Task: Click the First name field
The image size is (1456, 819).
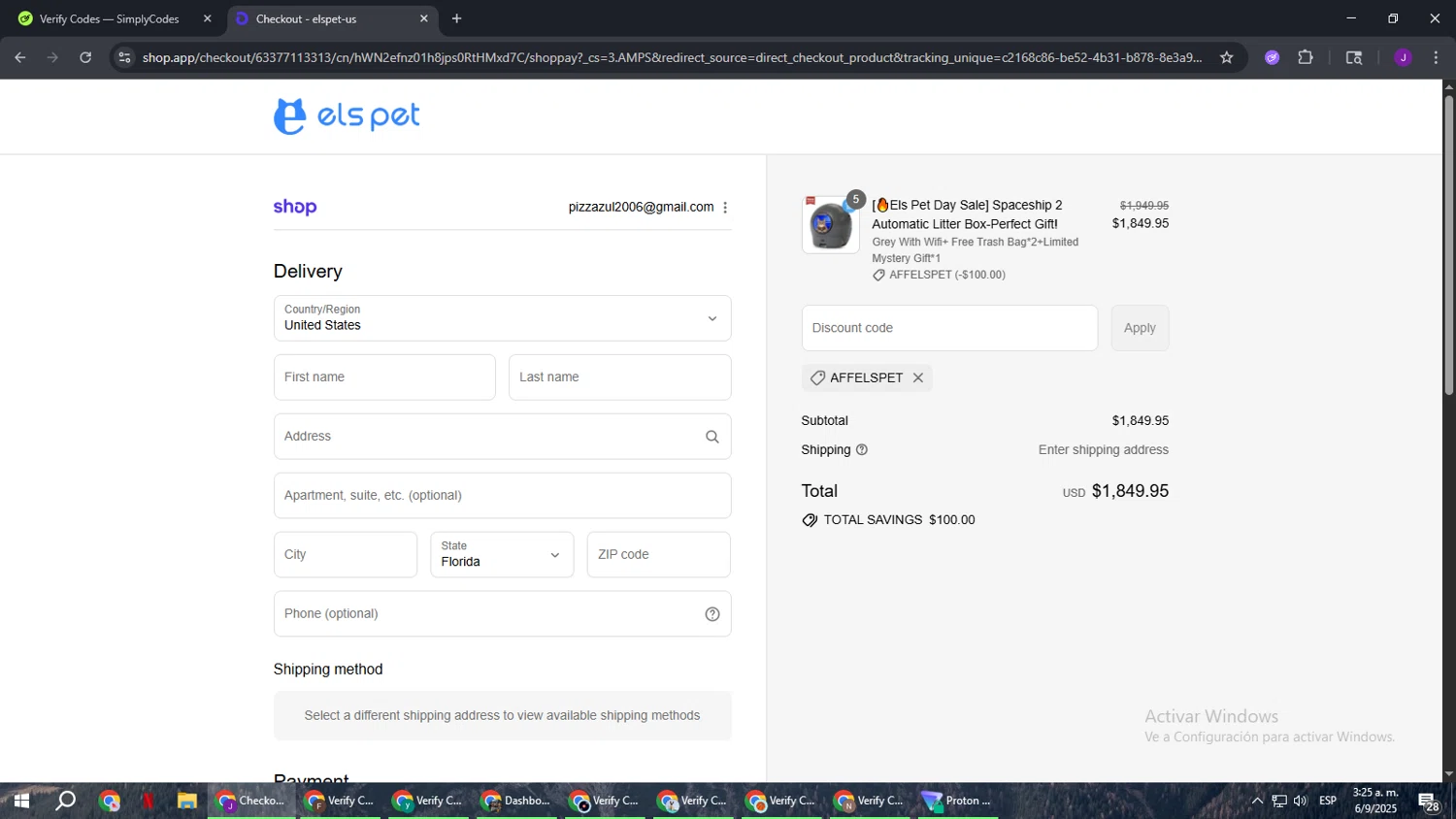Action: [x=384, y=377]
